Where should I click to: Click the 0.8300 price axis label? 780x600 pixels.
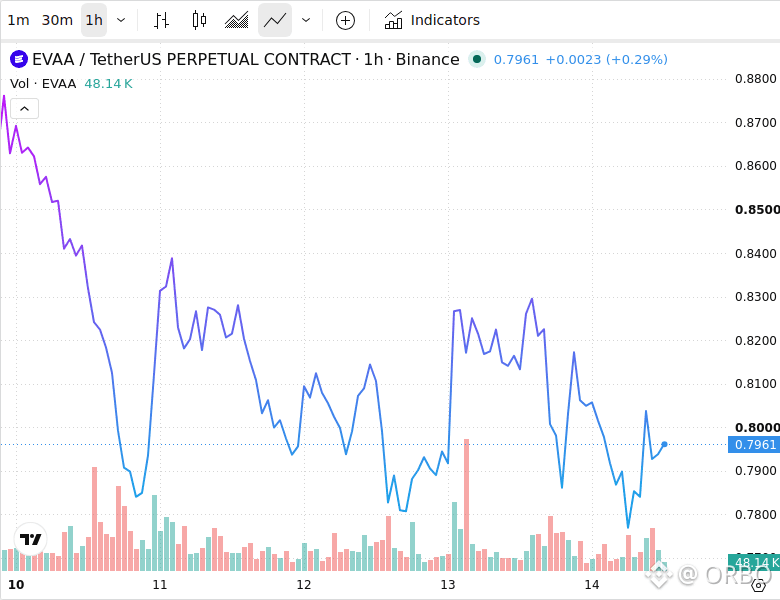755,297
